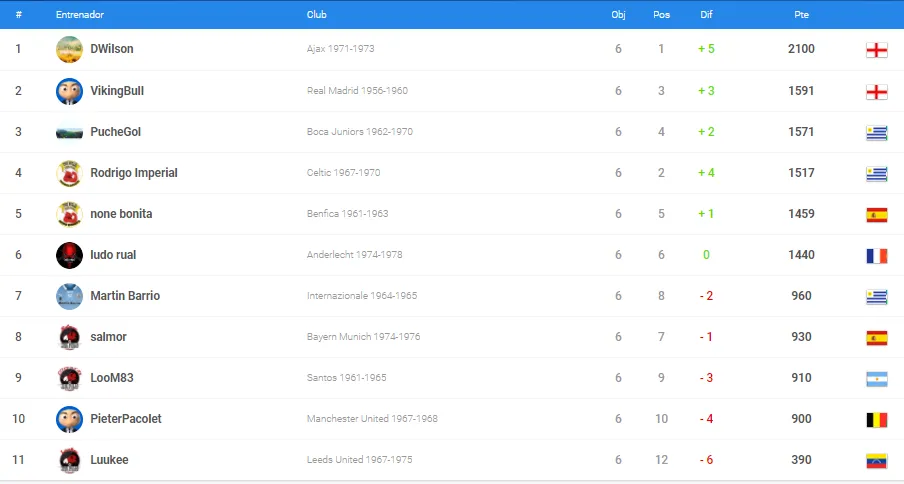Click the 1571 points value
Image resolution: width=904 pixels, height=484 pixels.
click(801, 131)
